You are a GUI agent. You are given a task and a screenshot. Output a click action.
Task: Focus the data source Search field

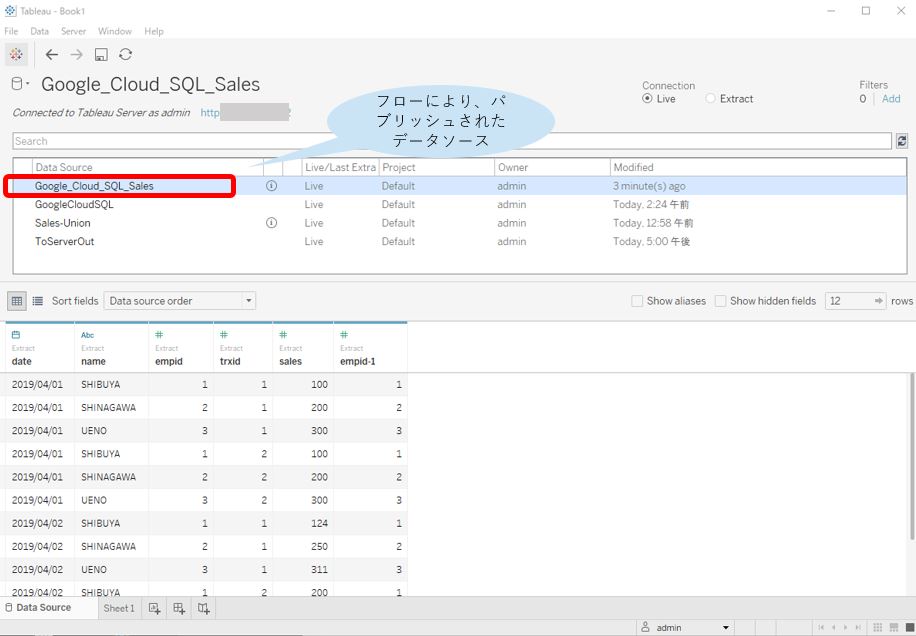point(452,141)
